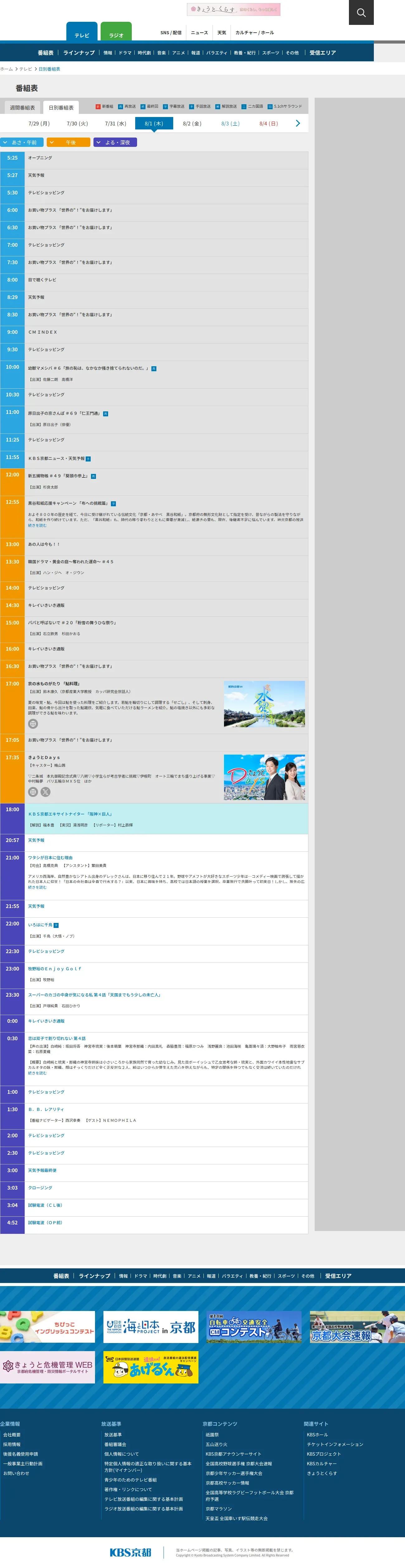Open the website globe icon for 京の水ものがたり

33,724
